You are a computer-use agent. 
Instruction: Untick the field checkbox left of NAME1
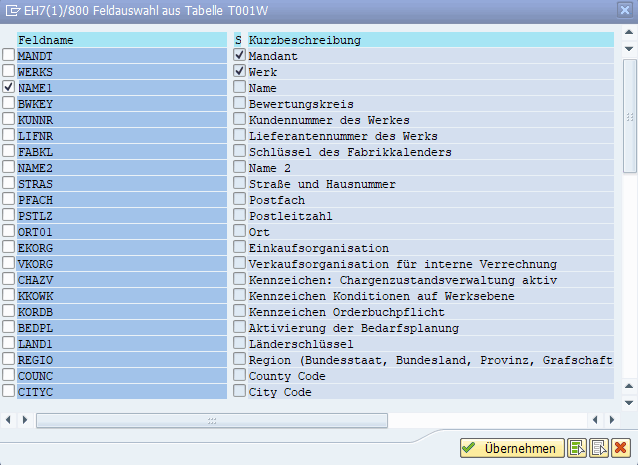[9, 87]
